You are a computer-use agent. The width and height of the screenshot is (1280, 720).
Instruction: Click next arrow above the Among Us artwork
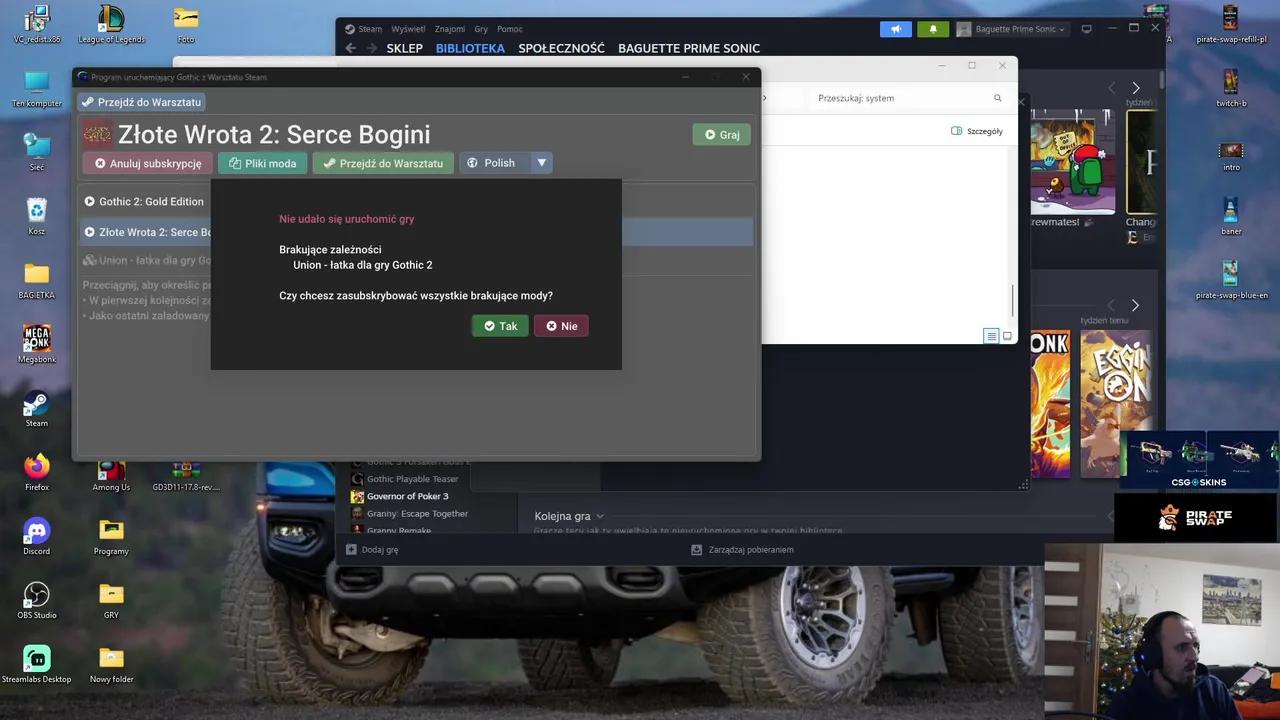tap(1135, 88)
